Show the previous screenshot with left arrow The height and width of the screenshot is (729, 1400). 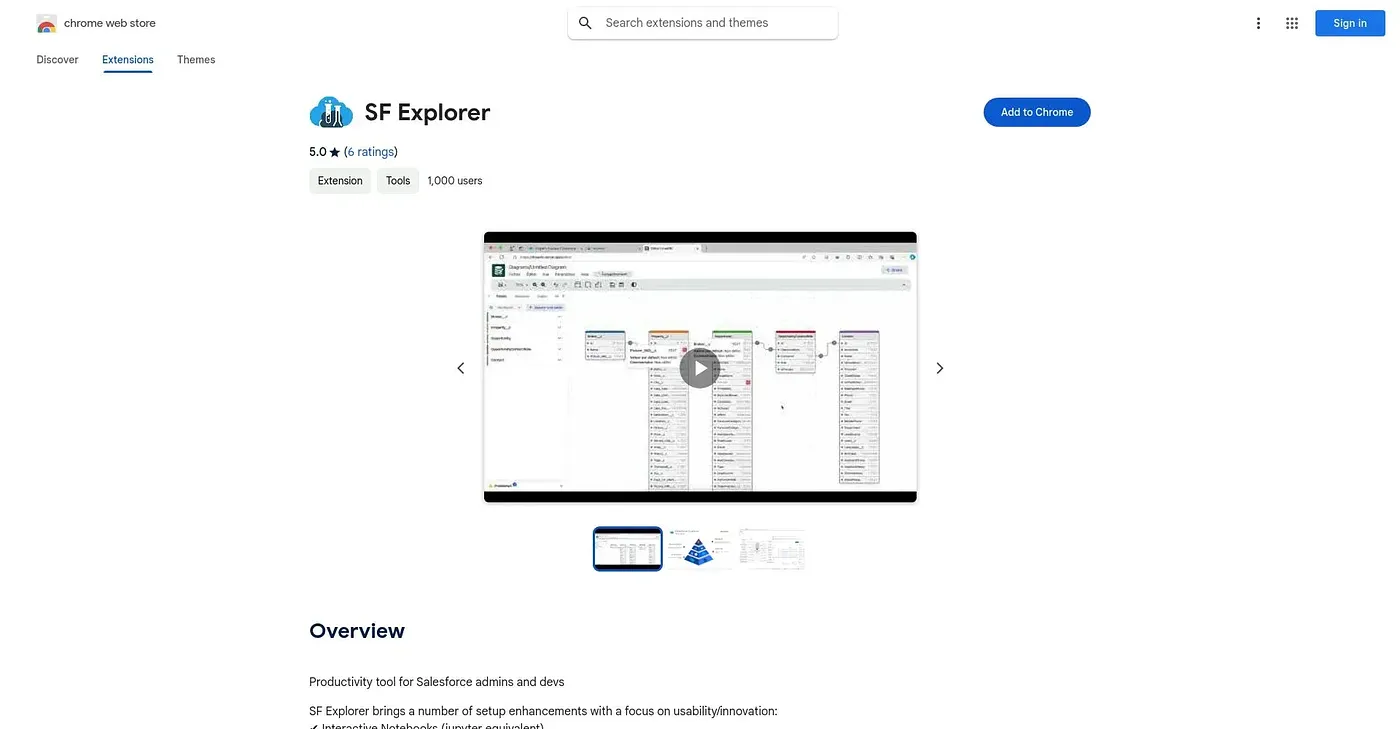pyautogui.click(x=461, y=368)
